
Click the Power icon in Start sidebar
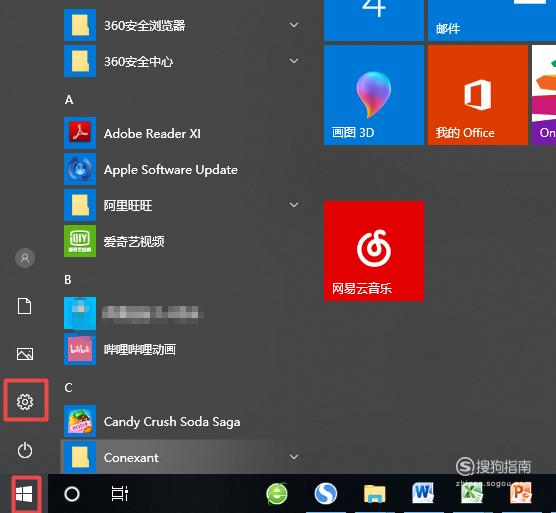[x=25, y=450]
